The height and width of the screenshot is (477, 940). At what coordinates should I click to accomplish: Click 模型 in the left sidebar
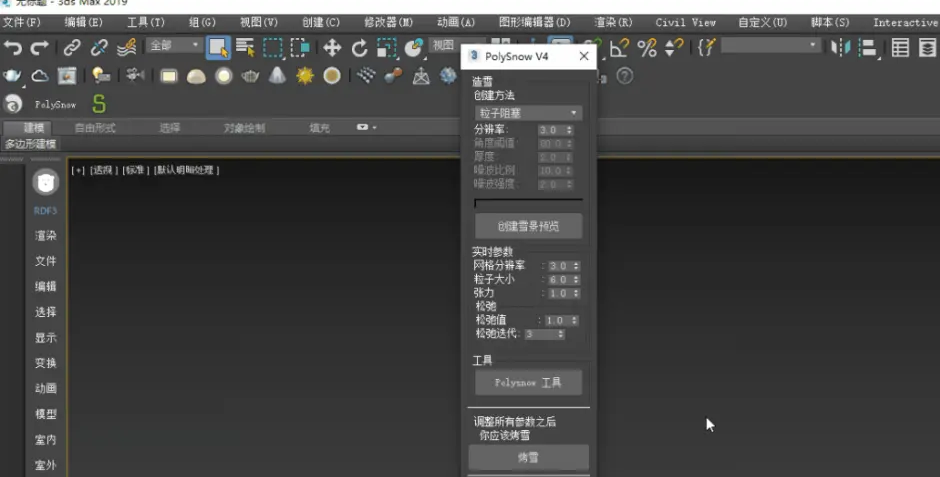(x=46, y=413)
